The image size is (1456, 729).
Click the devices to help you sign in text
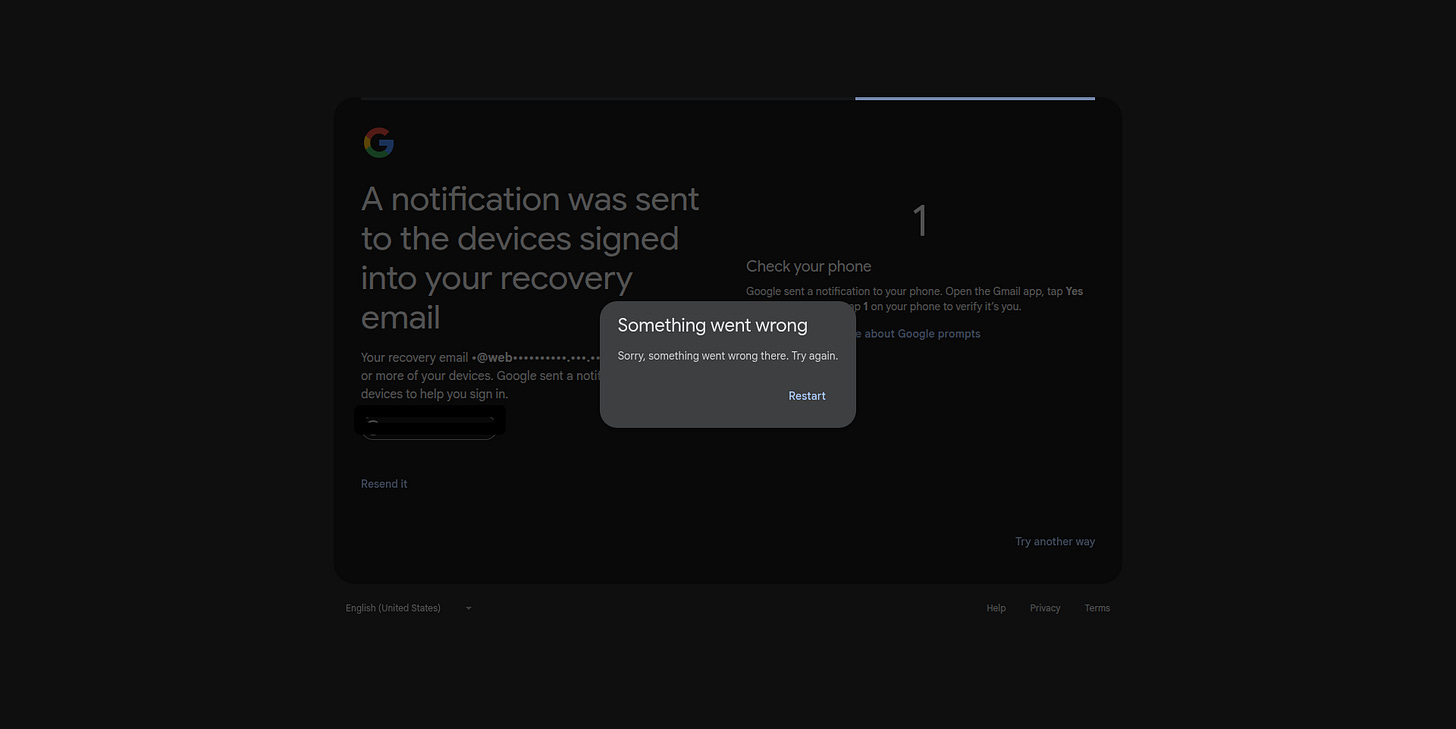pyautogui.click(x=434, y=394)
